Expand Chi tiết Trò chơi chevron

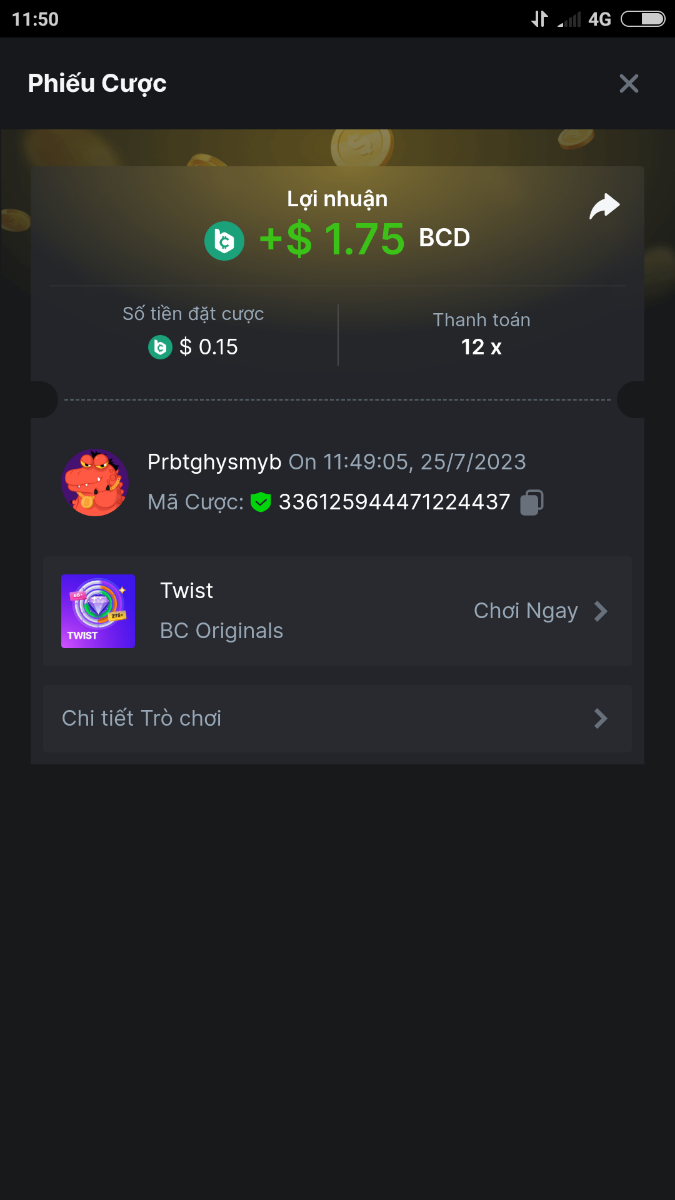601,718
